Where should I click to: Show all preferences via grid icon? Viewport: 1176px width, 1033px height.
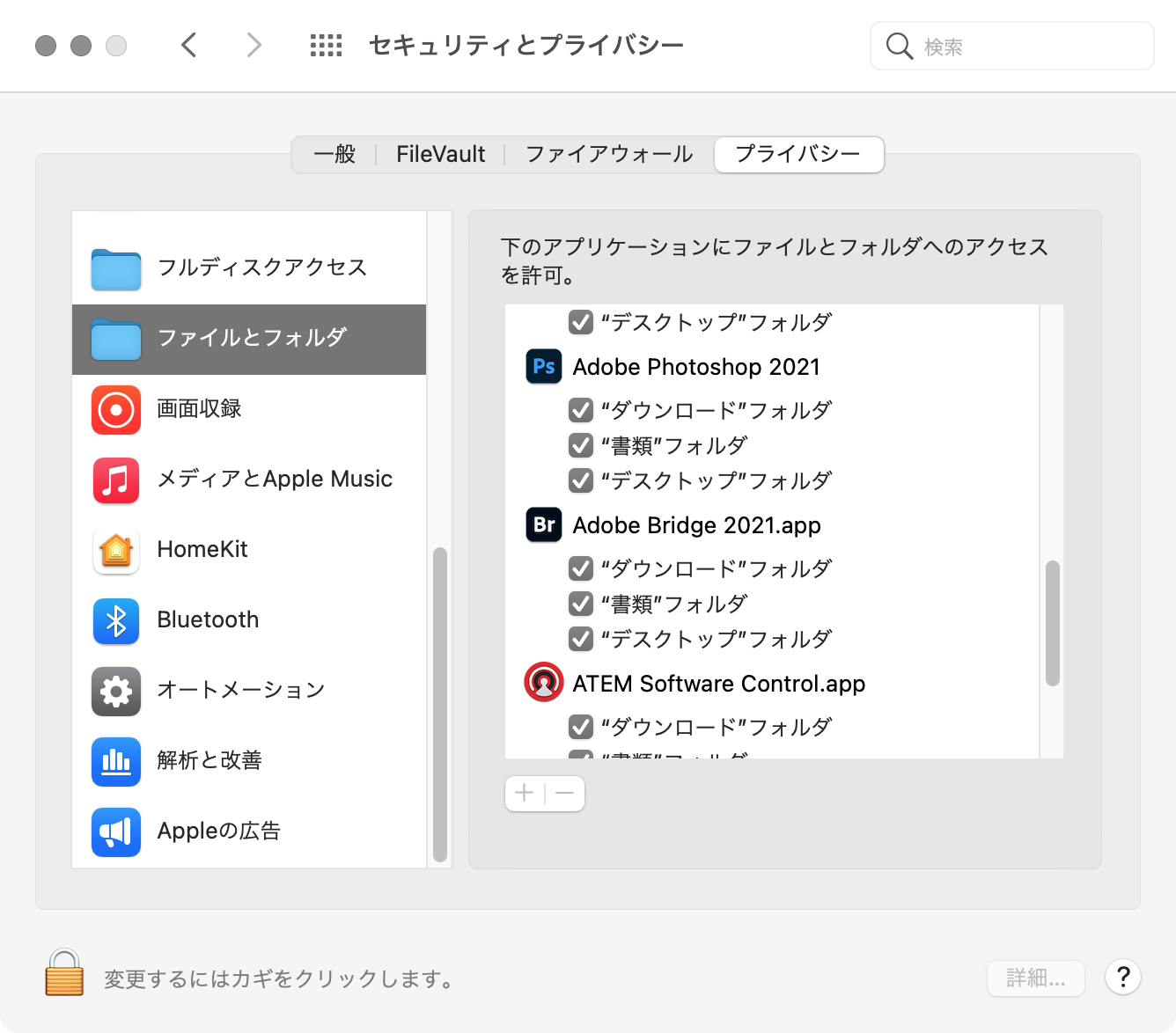coord(326,46)
